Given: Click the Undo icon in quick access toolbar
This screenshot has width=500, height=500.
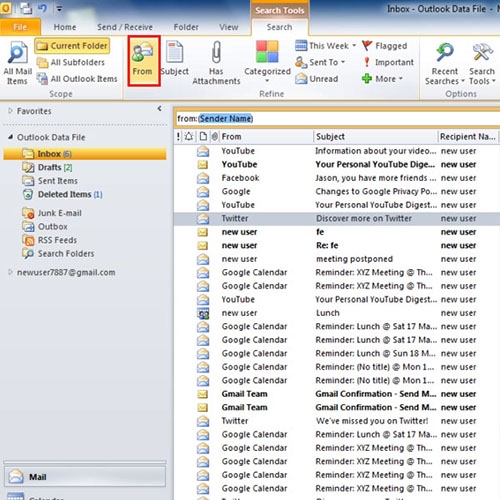Looking at the screenshot, I should pos(42,8).
